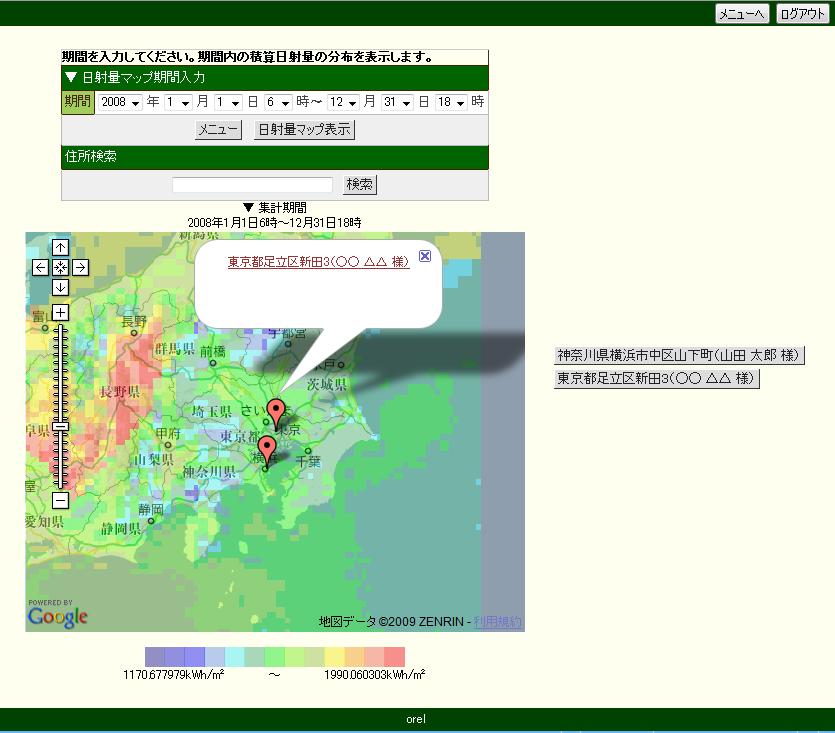Zoom in with the plus control on the map

pos(60,313)
